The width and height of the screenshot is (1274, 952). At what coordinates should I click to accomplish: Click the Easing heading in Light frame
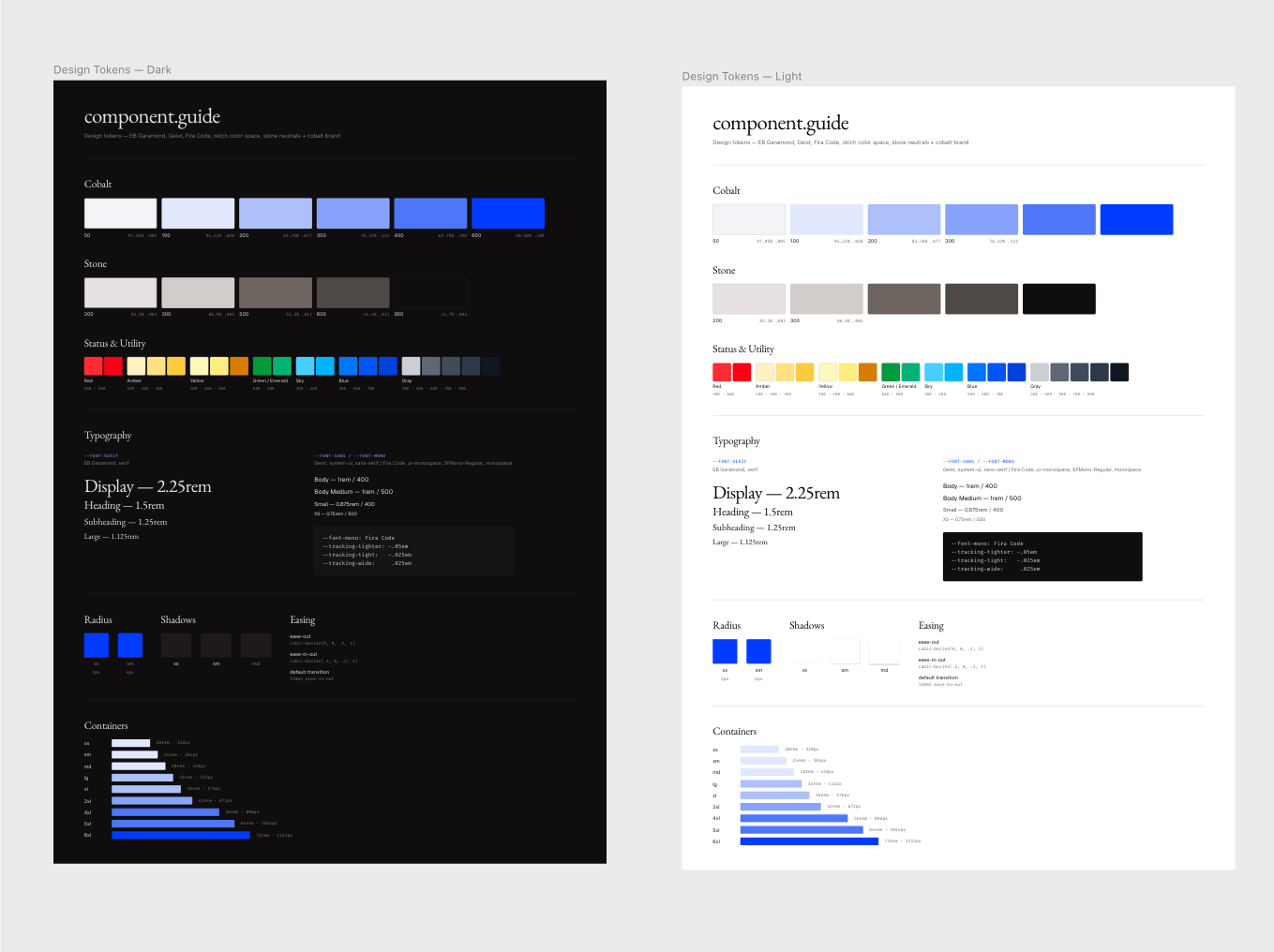pyautogui.click(x=931, y=626)
